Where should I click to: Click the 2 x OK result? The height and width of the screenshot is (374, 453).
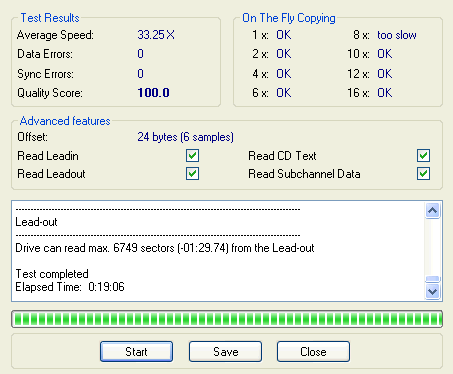click(284, 54)
